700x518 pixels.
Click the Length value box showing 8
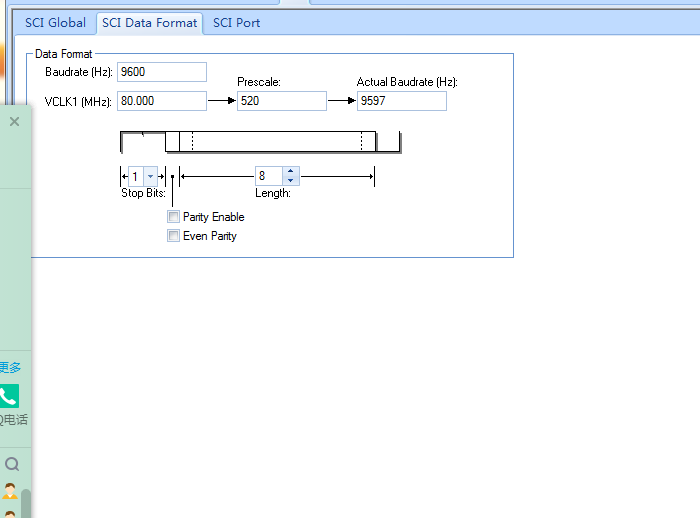coord(269,176)
